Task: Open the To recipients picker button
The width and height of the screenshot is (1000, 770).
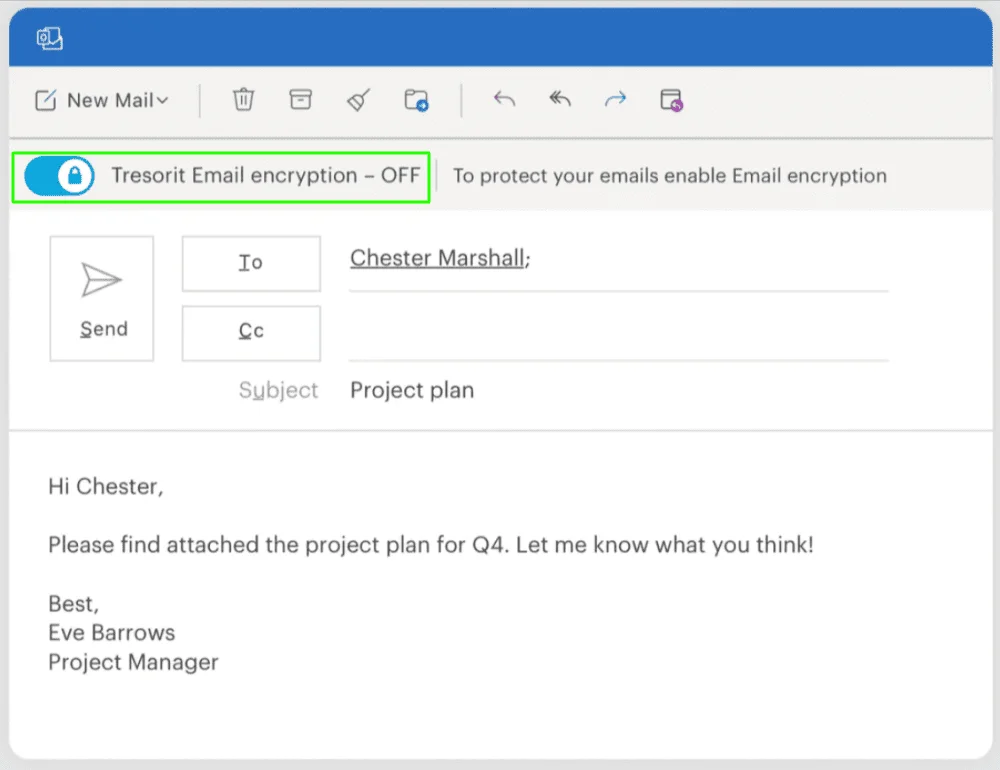Action: [x=251, y=263]
